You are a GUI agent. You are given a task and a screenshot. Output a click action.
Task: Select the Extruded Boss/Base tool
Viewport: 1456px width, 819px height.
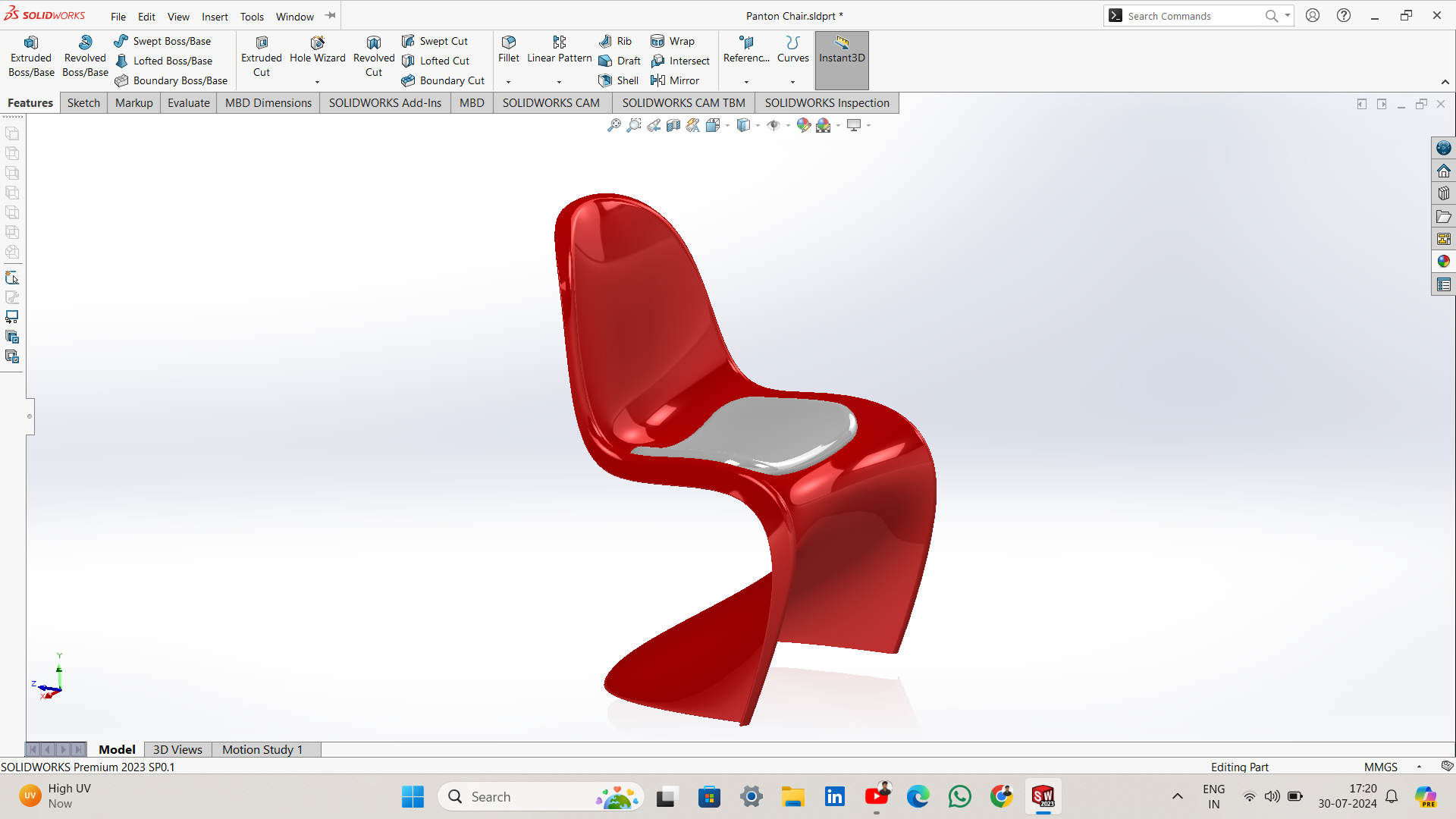tap(31, 56)
